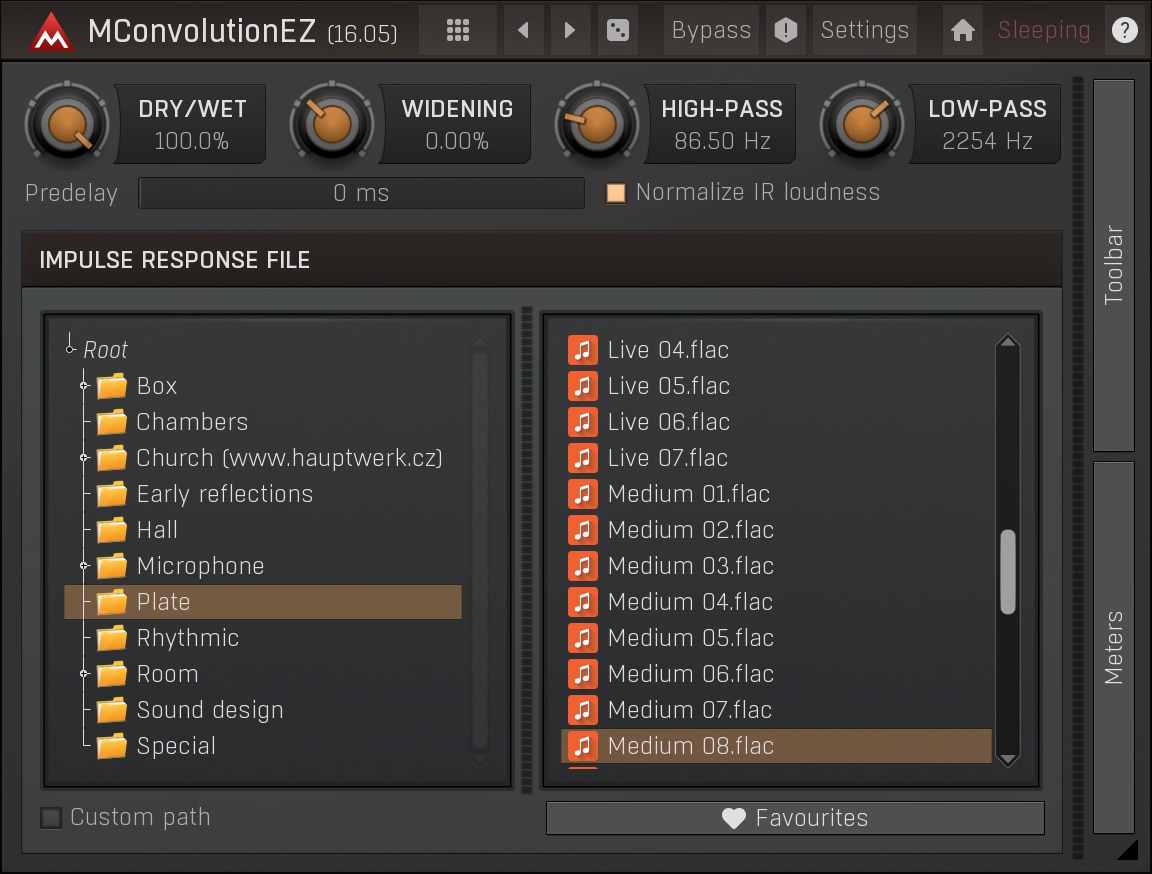Click the home icon
1152x874 pixels.
[962, 30]
